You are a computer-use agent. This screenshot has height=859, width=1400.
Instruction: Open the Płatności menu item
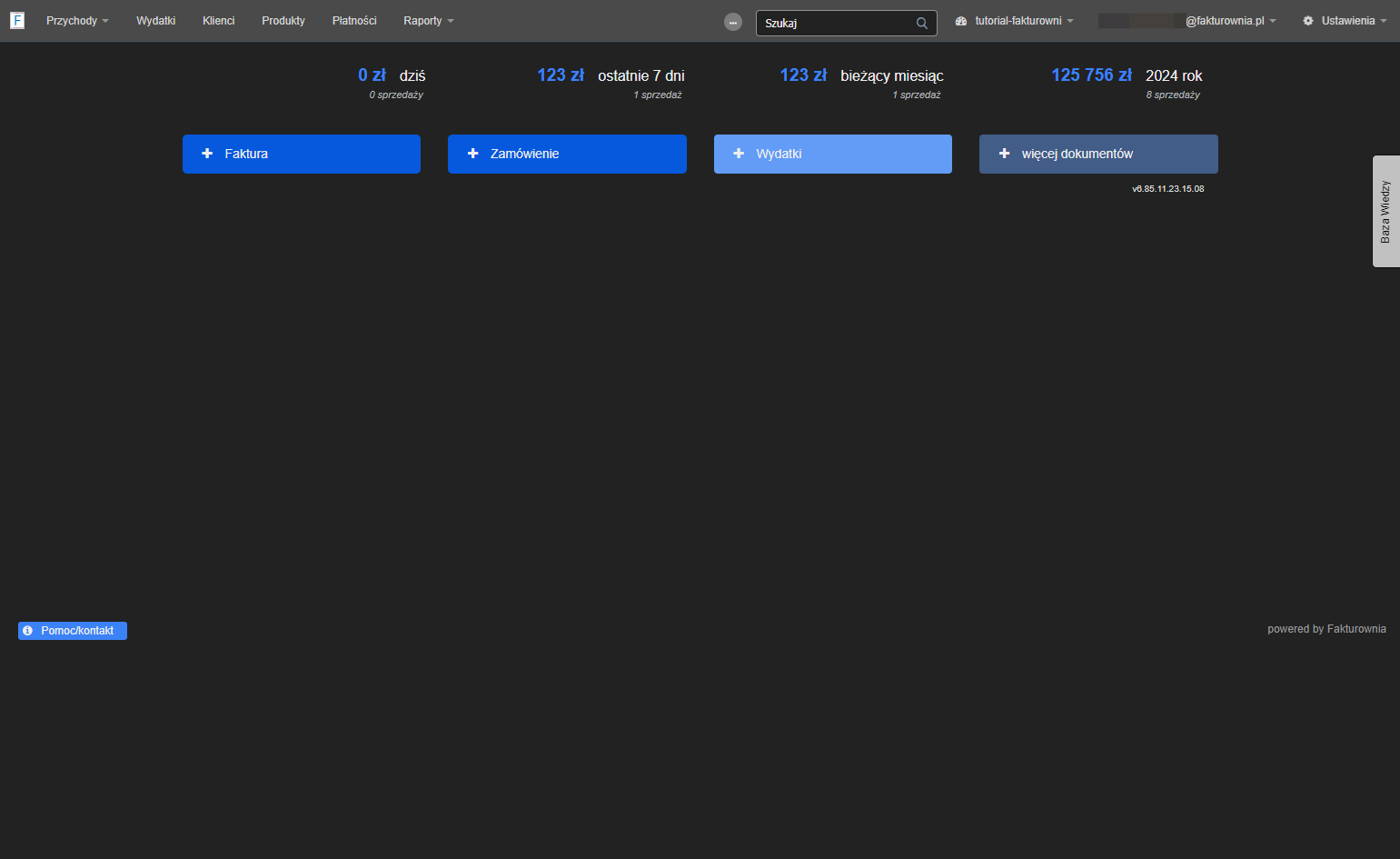point(354,21)
